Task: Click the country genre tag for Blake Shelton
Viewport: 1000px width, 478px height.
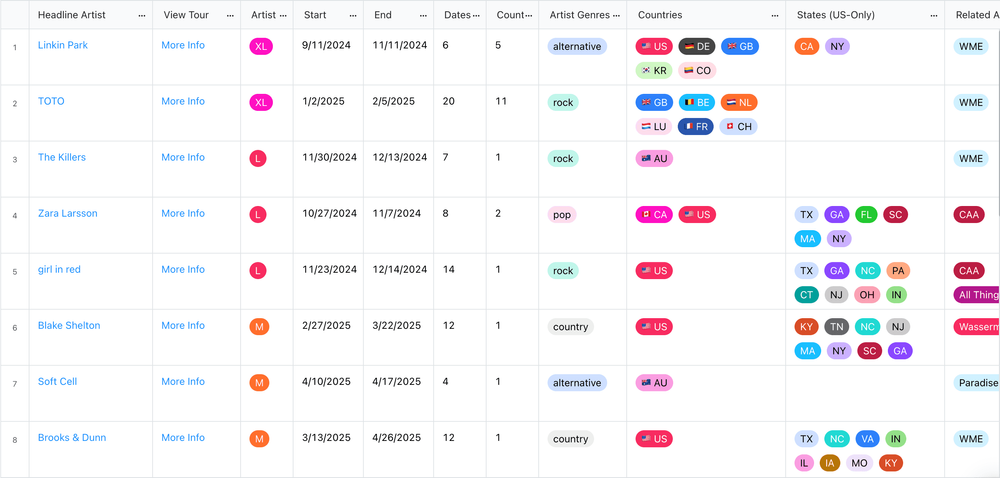Action: pos(570,327)
